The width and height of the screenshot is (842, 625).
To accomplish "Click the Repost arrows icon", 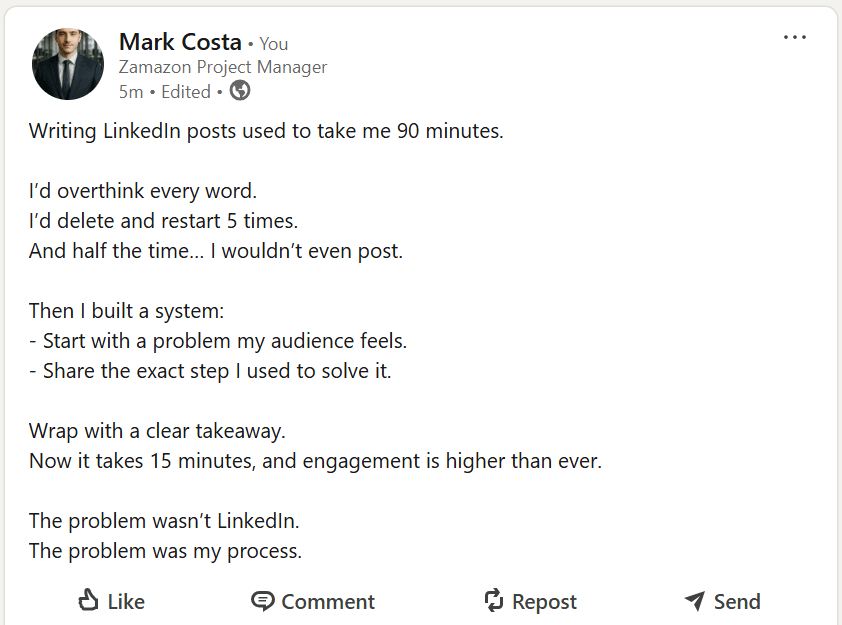I will click(x=493, y=600).
